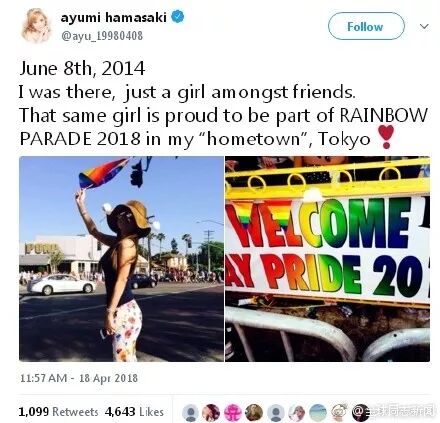Viewport: 440px width, 423px height.
Task: Open the pink avatar among likers
Action: (x=232, y=413)
